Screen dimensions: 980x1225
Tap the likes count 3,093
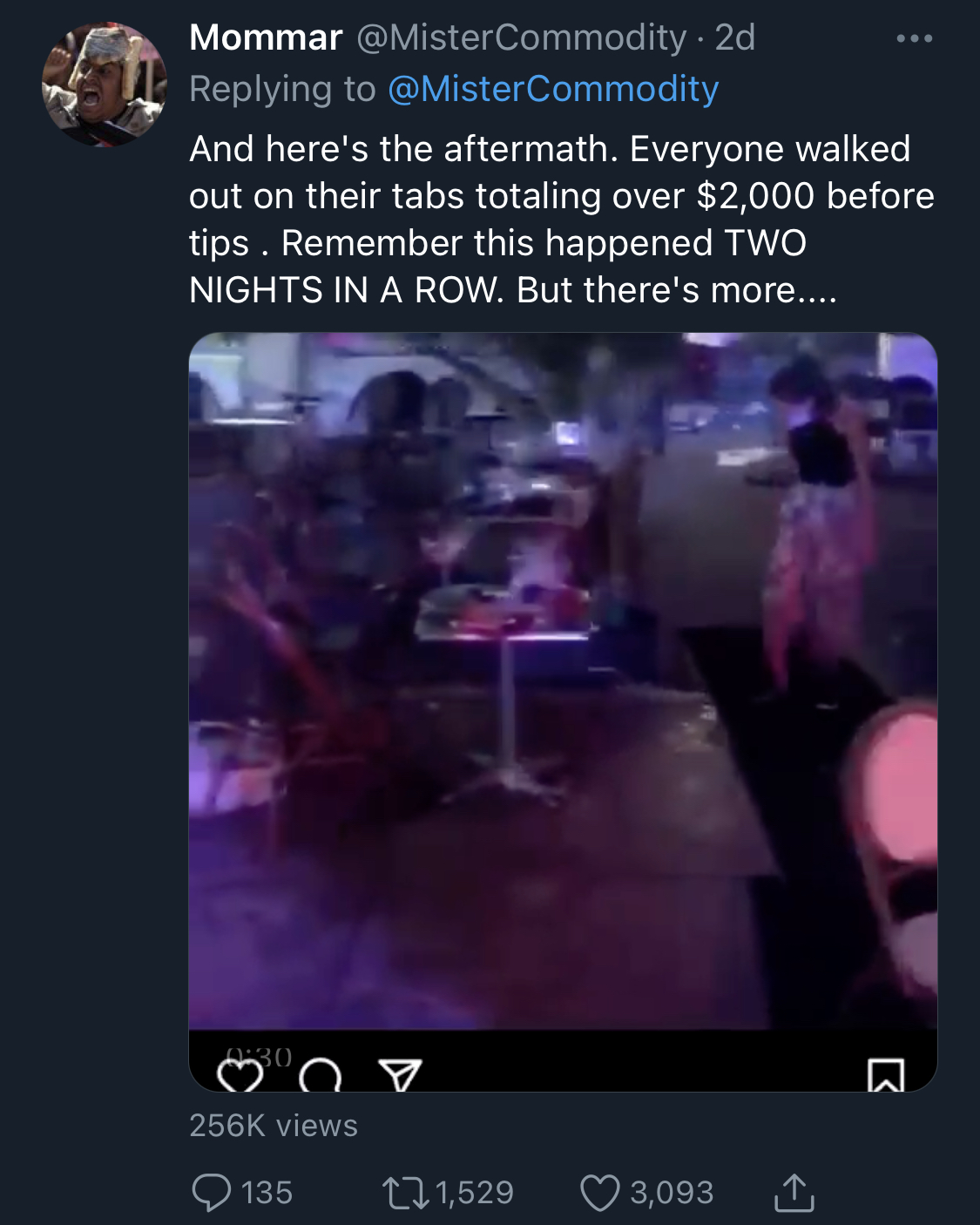[x=672, y=1193]
